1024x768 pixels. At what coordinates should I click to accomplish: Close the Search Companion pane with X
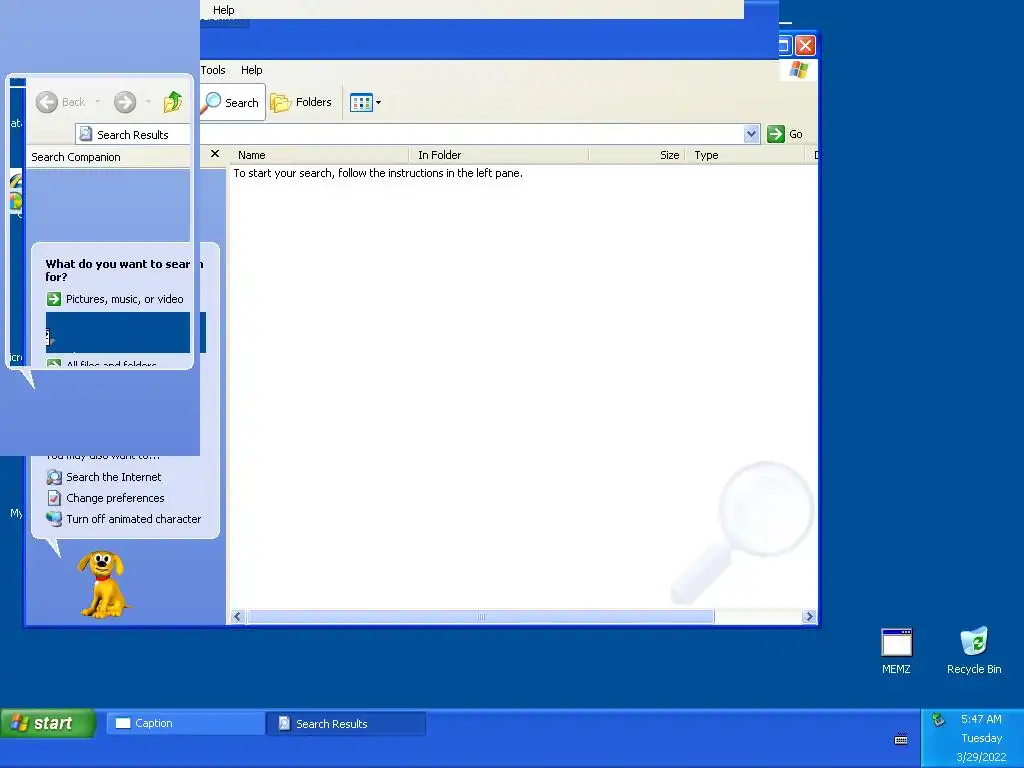(215, 154)
